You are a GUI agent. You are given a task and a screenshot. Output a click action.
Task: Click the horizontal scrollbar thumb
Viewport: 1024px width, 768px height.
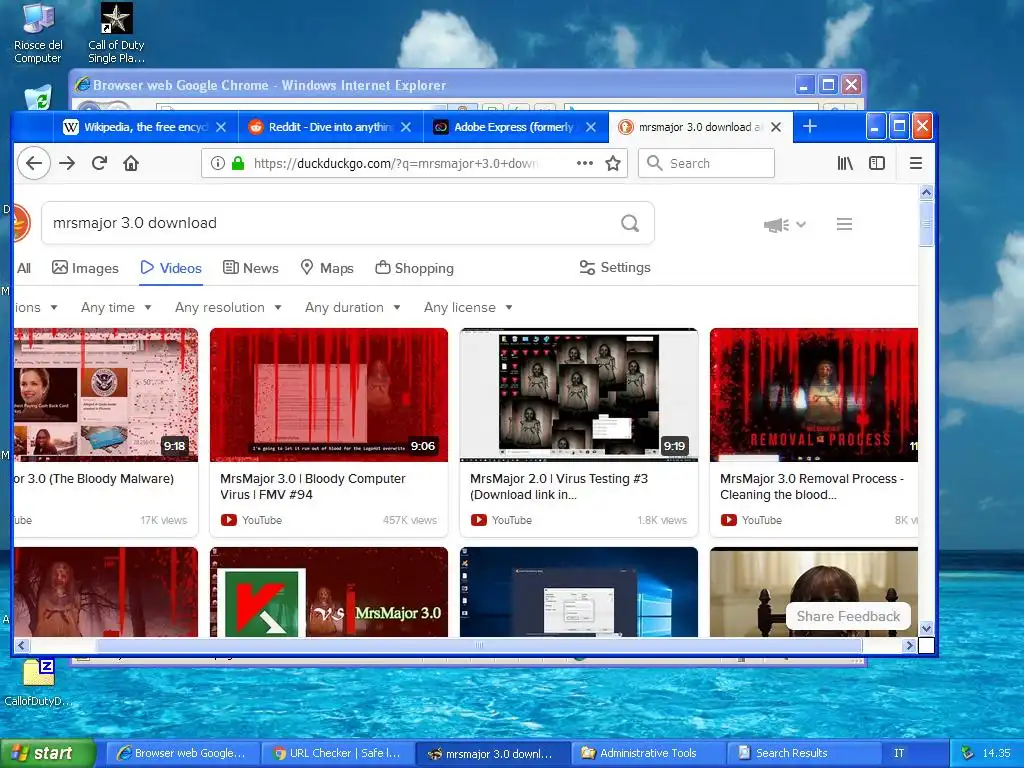[479, 646]
